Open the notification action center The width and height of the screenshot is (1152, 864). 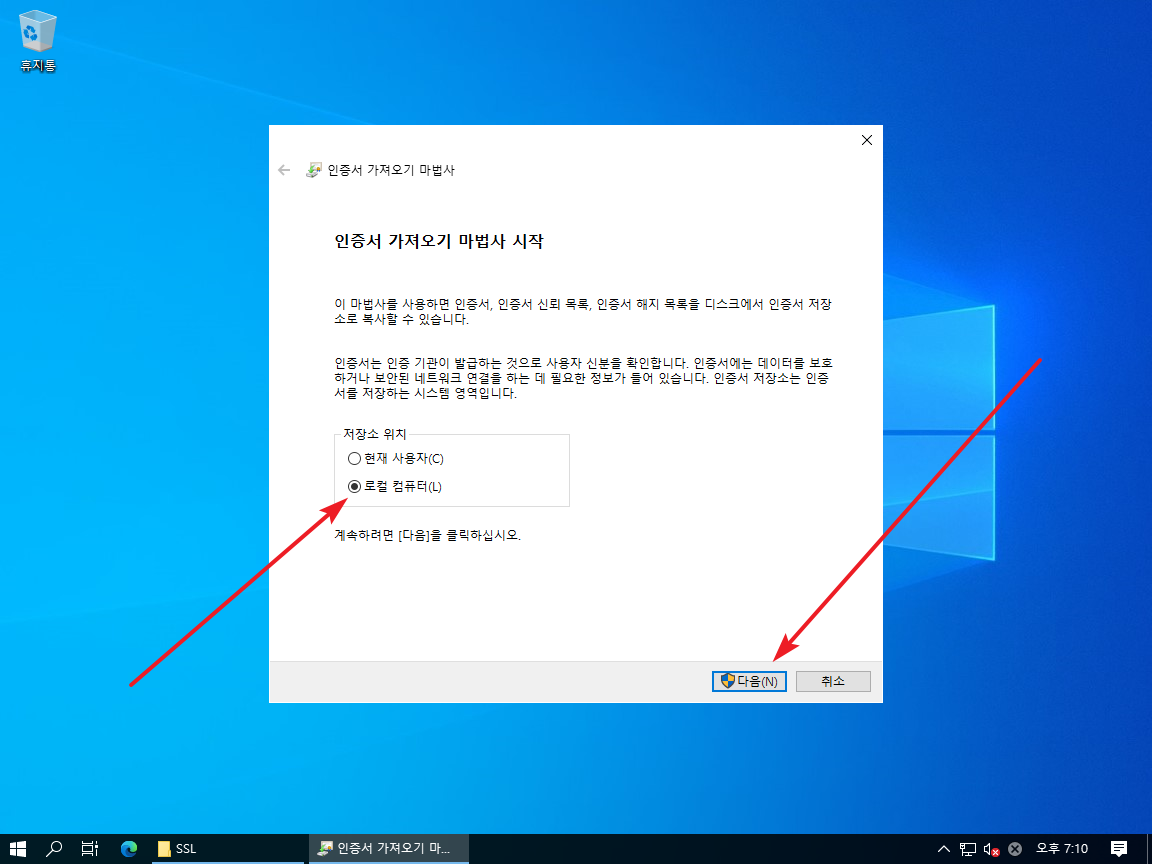1118,849
